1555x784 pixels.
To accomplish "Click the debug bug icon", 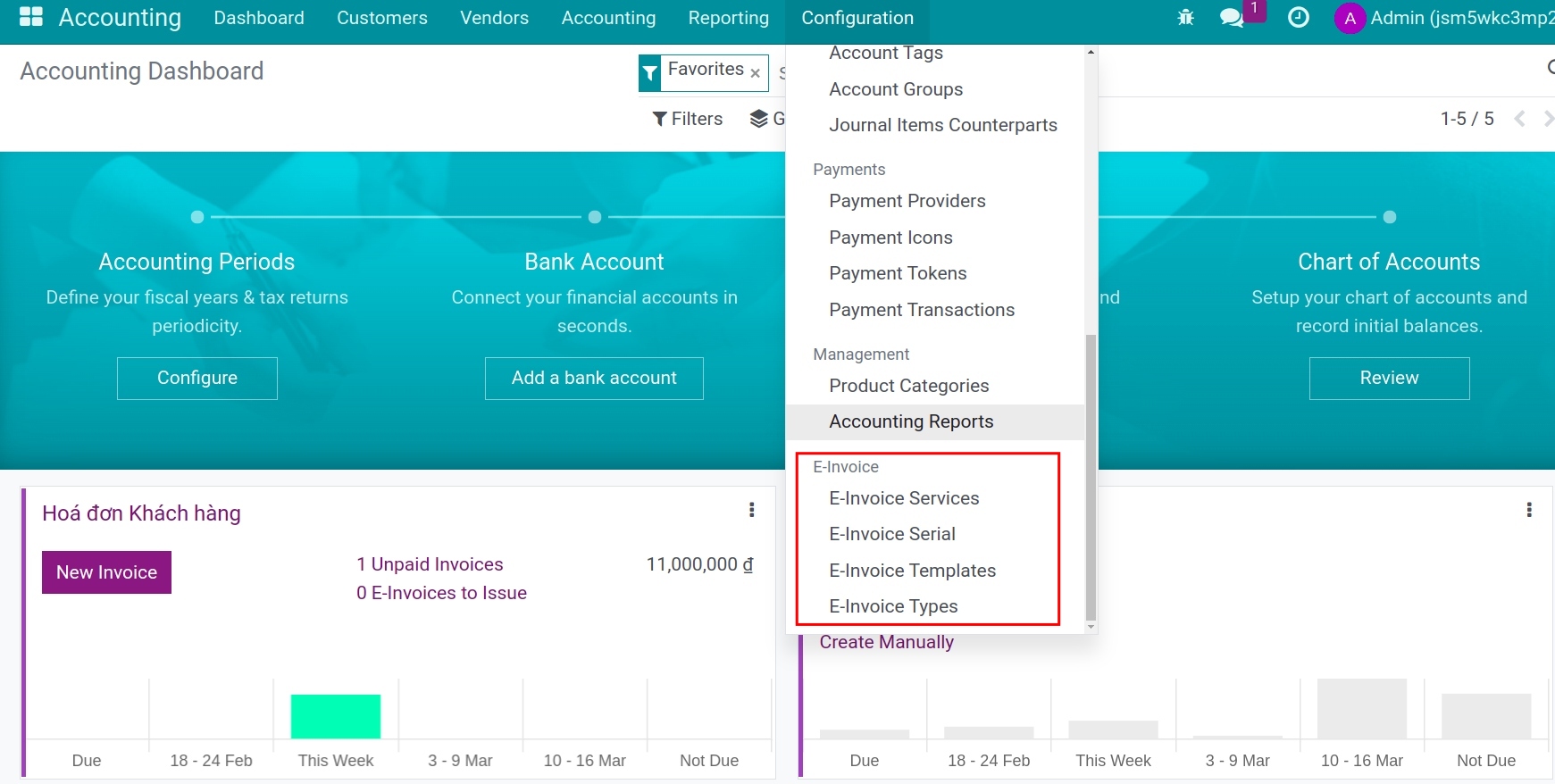I will 1185,18.
